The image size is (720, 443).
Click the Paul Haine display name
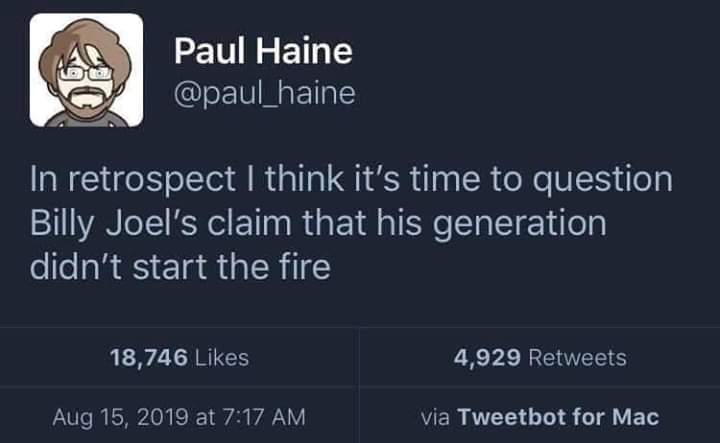(263, 50)
